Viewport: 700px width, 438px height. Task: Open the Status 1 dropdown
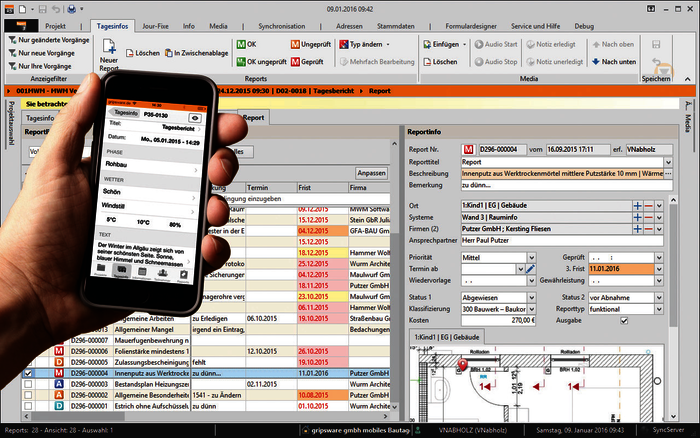531,297
